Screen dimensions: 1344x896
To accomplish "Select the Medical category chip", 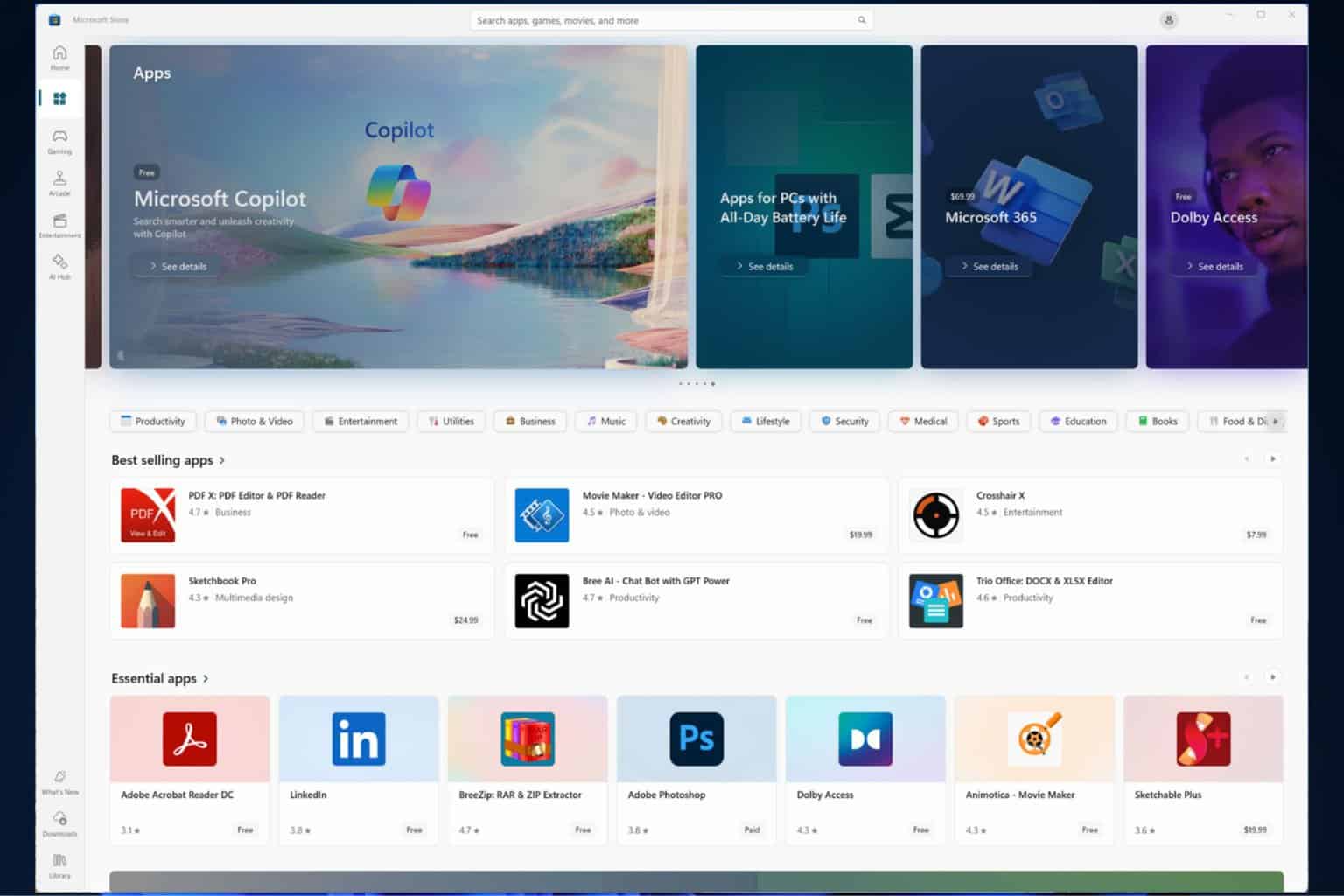I will tap(923, 421).
